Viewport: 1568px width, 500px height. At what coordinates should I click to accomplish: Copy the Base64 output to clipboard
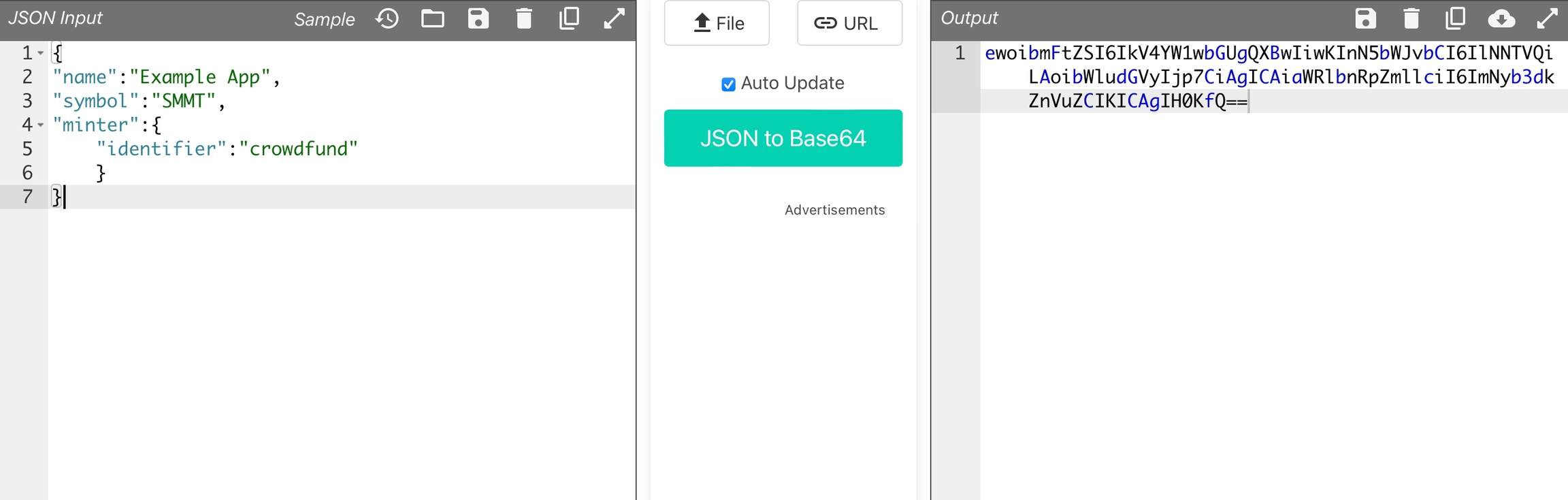click(1456, 18)
